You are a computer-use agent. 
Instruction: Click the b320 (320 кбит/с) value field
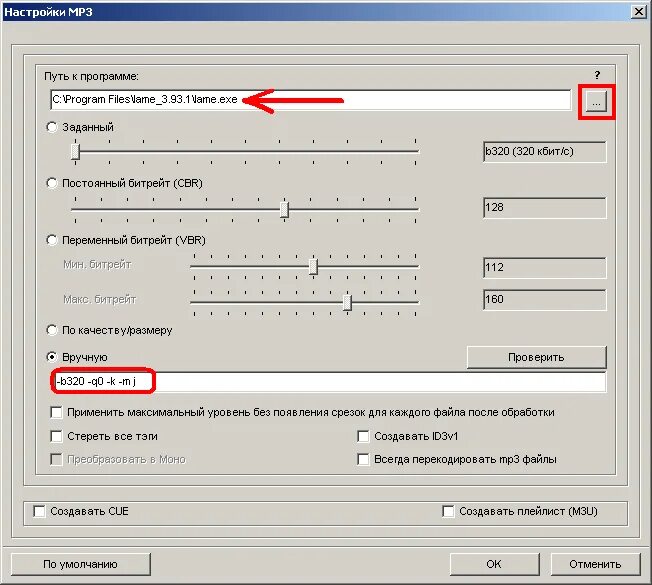[545, 151]
